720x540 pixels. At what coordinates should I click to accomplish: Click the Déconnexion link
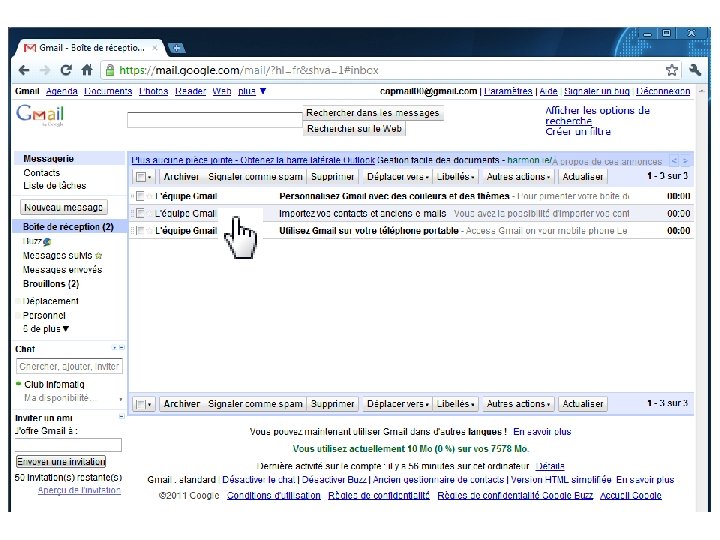pyautogui.click(x=663, y=91)
